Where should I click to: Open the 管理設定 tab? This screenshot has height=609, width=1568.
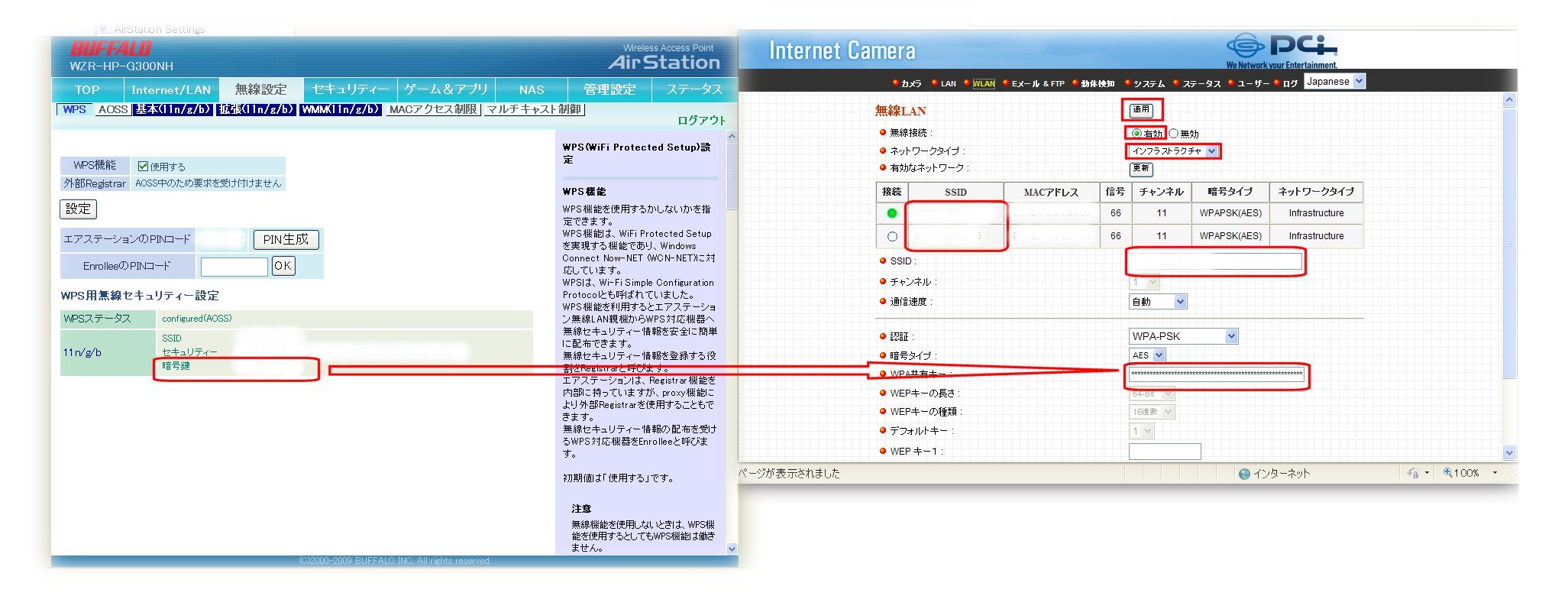tap(609, 89)
